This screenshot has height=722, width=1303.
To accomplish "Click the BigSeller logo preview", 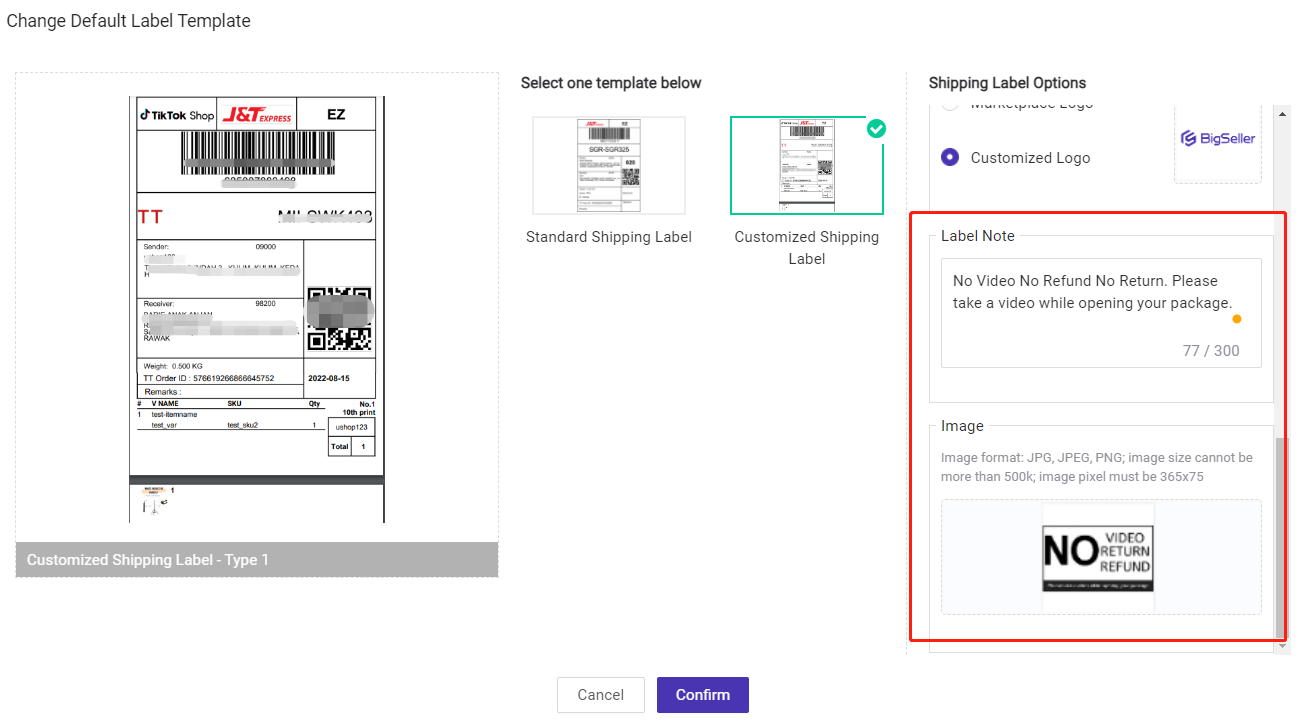I will click(1217, 138).
